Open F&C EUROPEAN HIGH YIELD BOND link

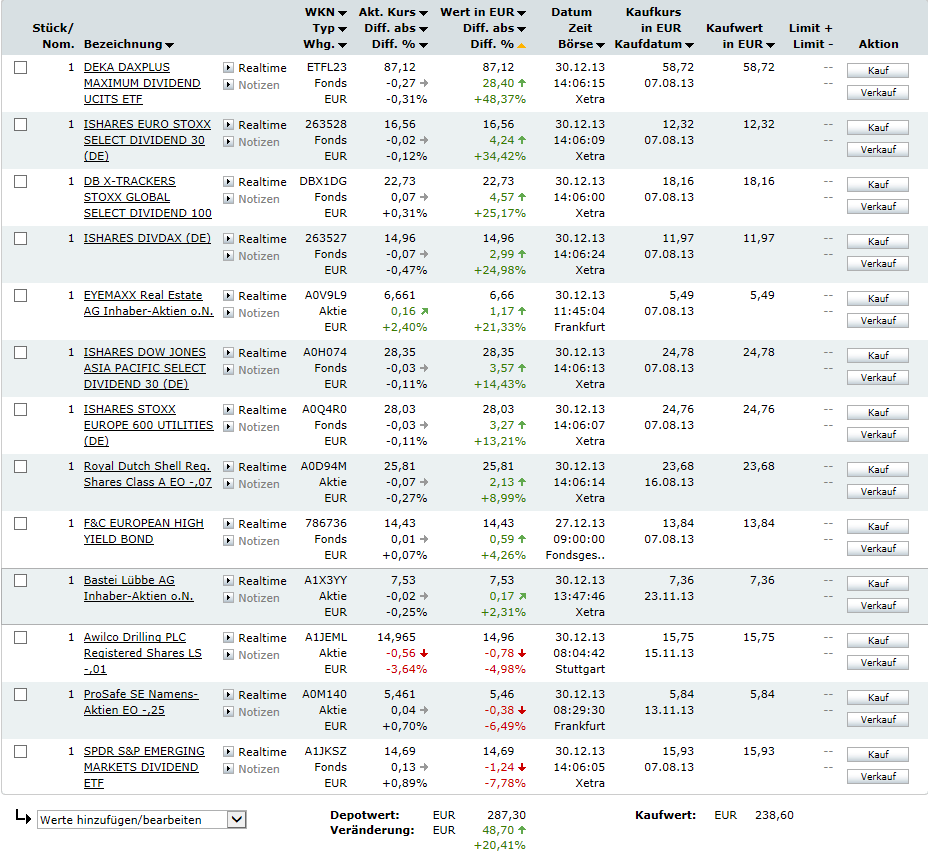coord(144,531)
